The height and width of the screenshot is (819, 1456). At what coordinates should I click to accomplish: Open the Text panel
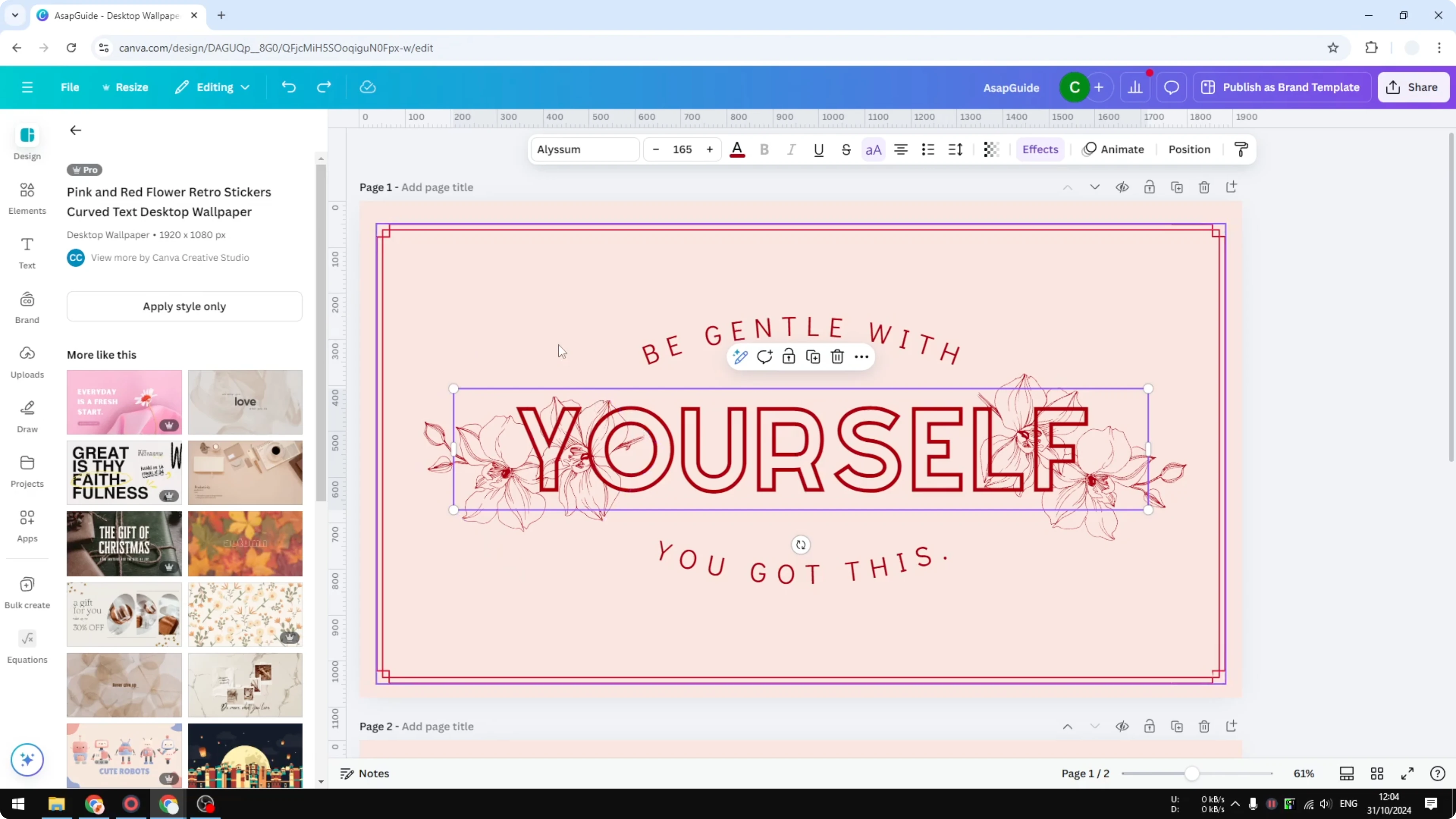click(27, 253)
